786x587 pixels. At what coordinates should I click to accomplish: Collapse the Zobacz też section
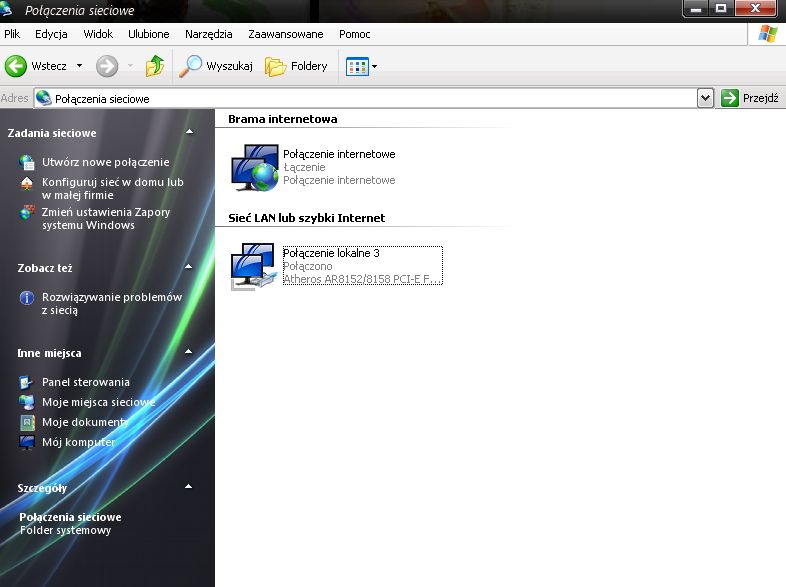pos(188,267)
